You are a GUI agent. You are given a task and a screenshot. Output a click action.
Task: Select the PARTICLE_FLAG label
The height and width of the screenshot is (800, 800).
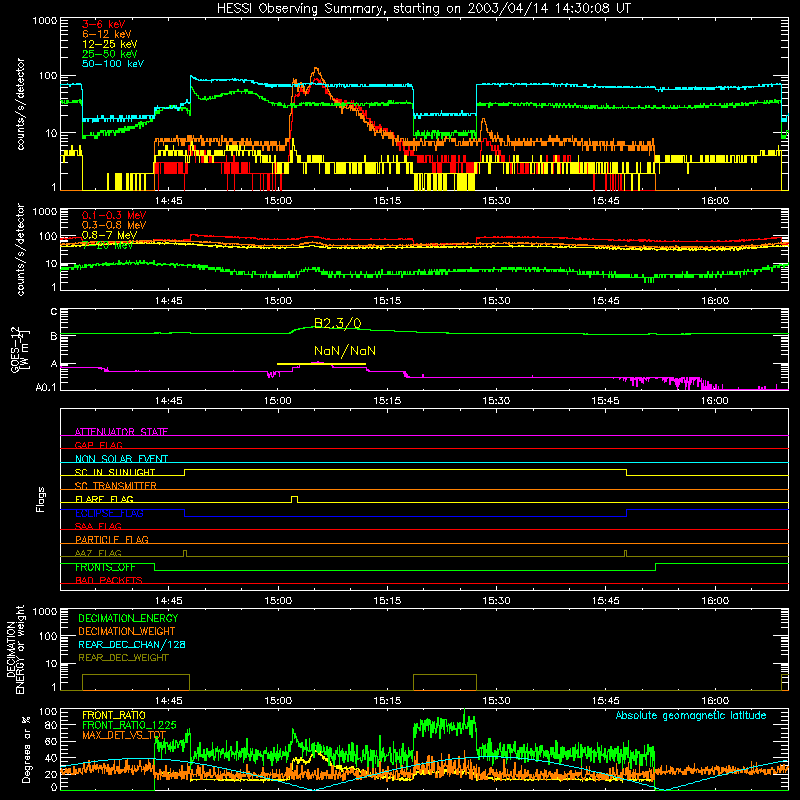pos(112,539)
